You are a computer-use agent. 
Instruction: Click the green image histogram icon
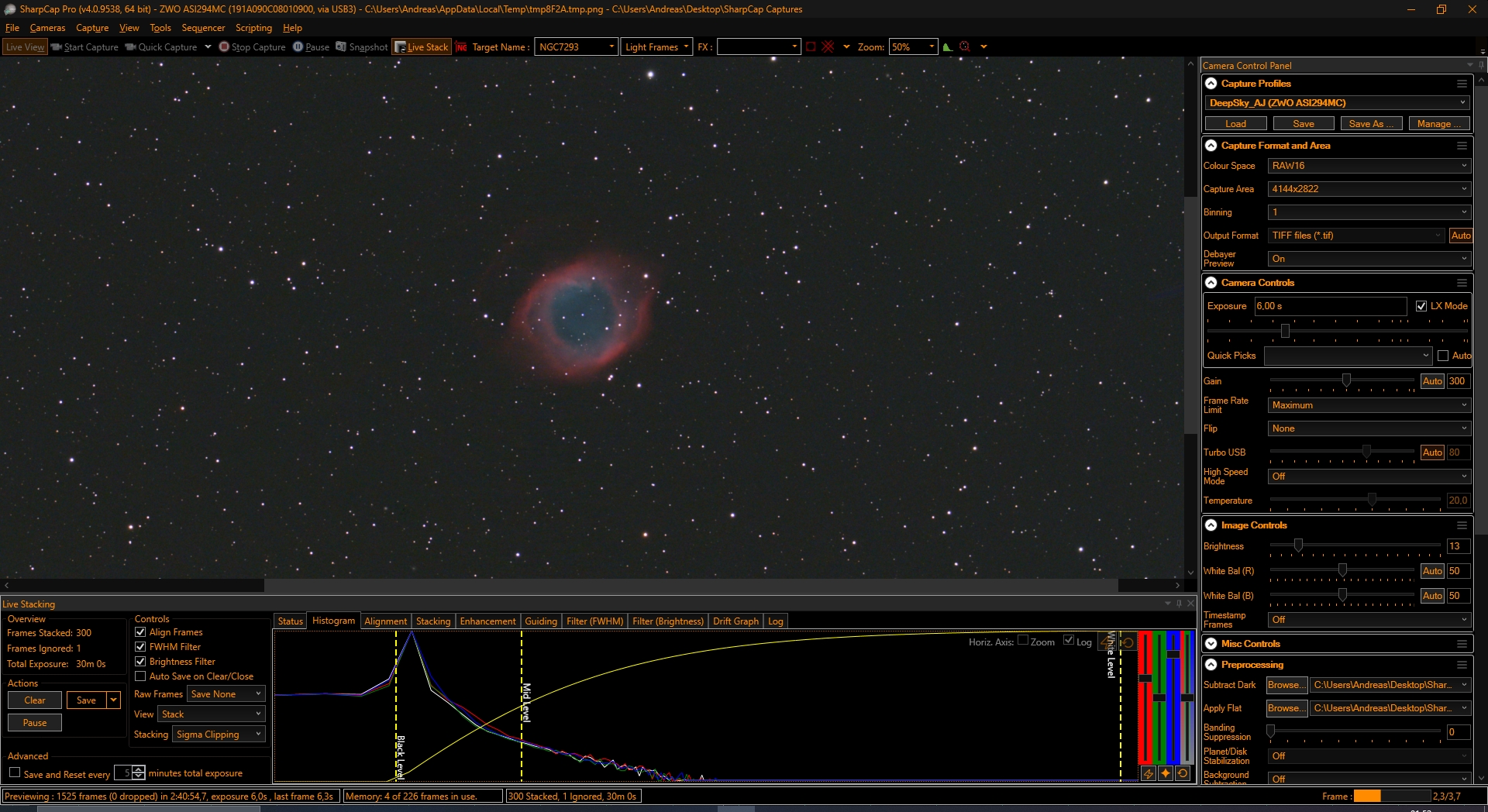point(947,46)
